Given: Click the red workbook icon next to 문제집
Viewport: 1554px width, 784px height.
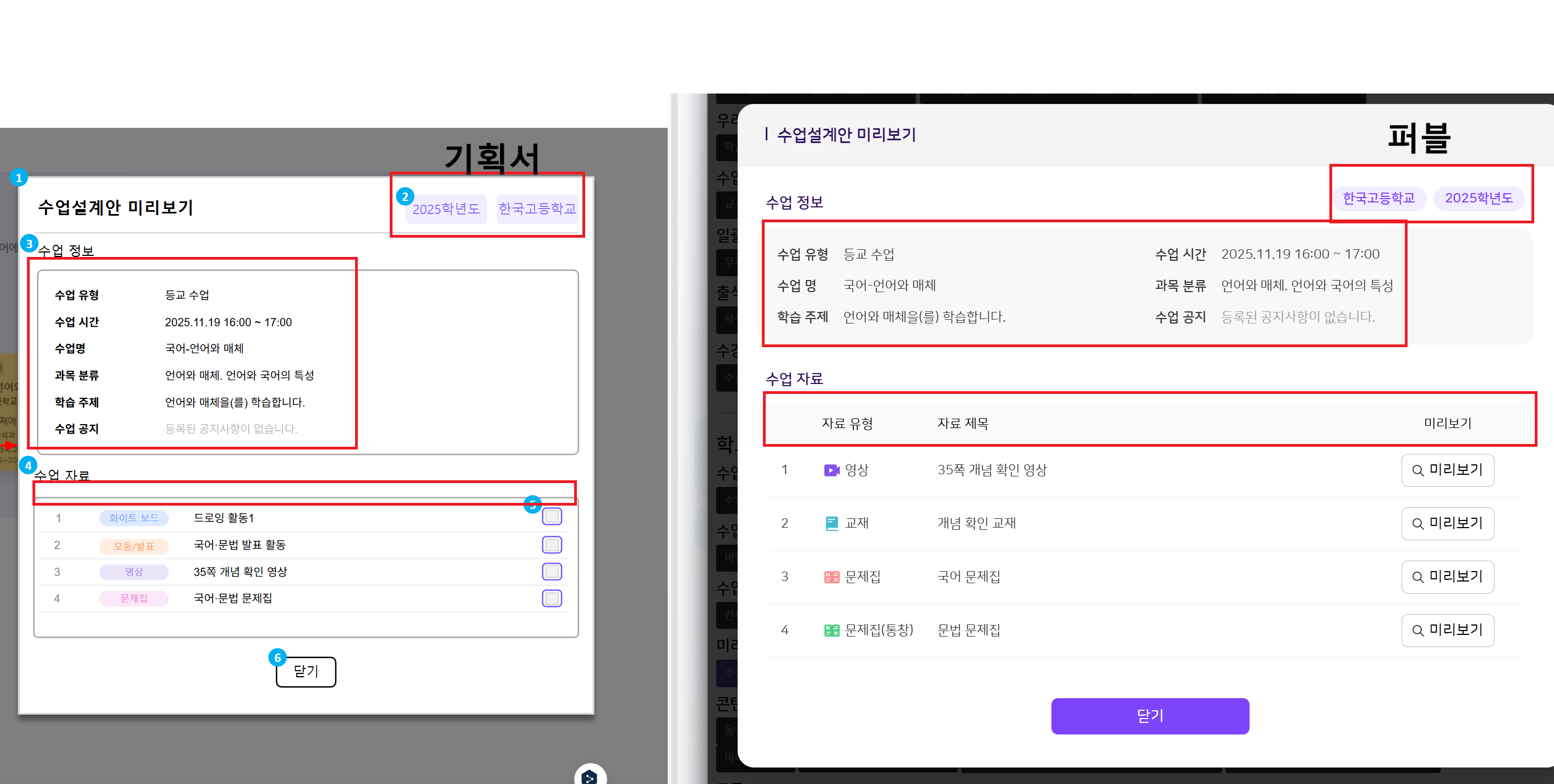Looking at the screenshot, I should click(x=831, y=577).
